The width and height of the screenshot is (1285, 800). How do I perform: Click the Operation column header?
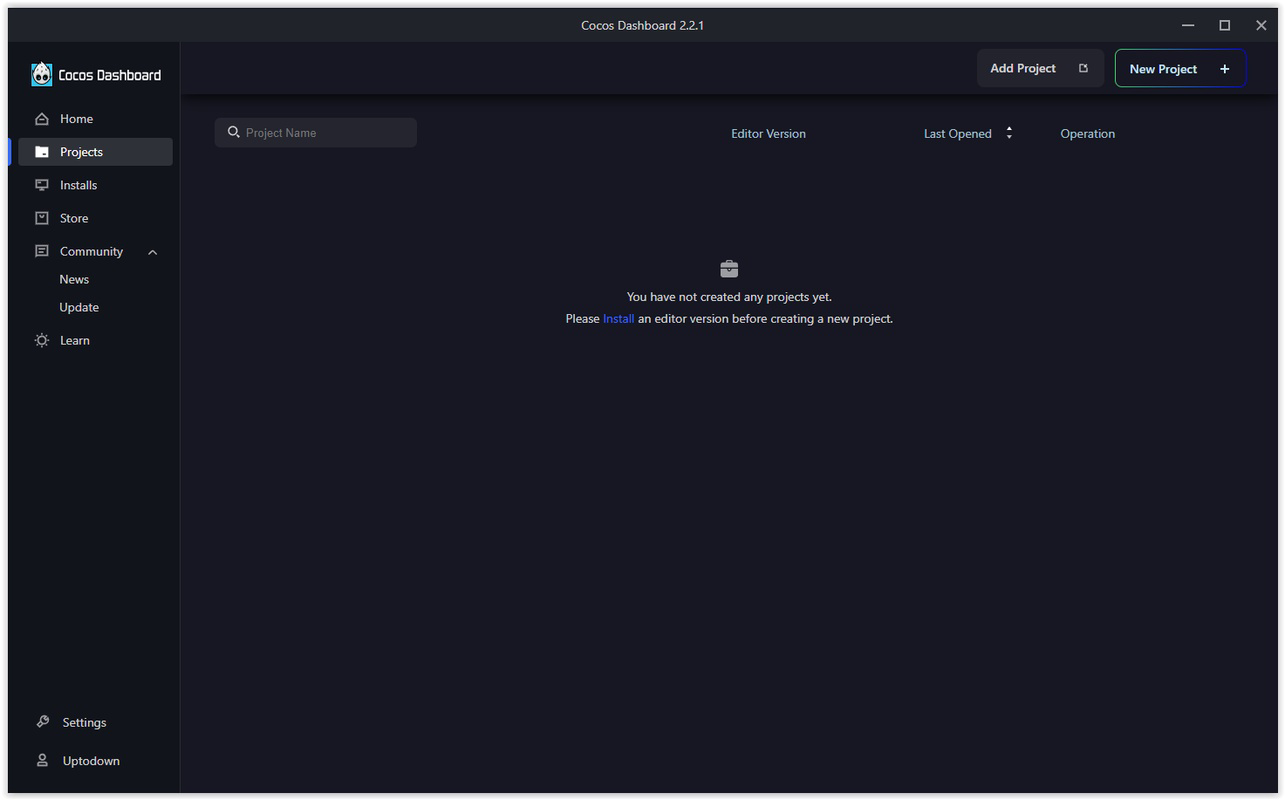pos(1087,133)
